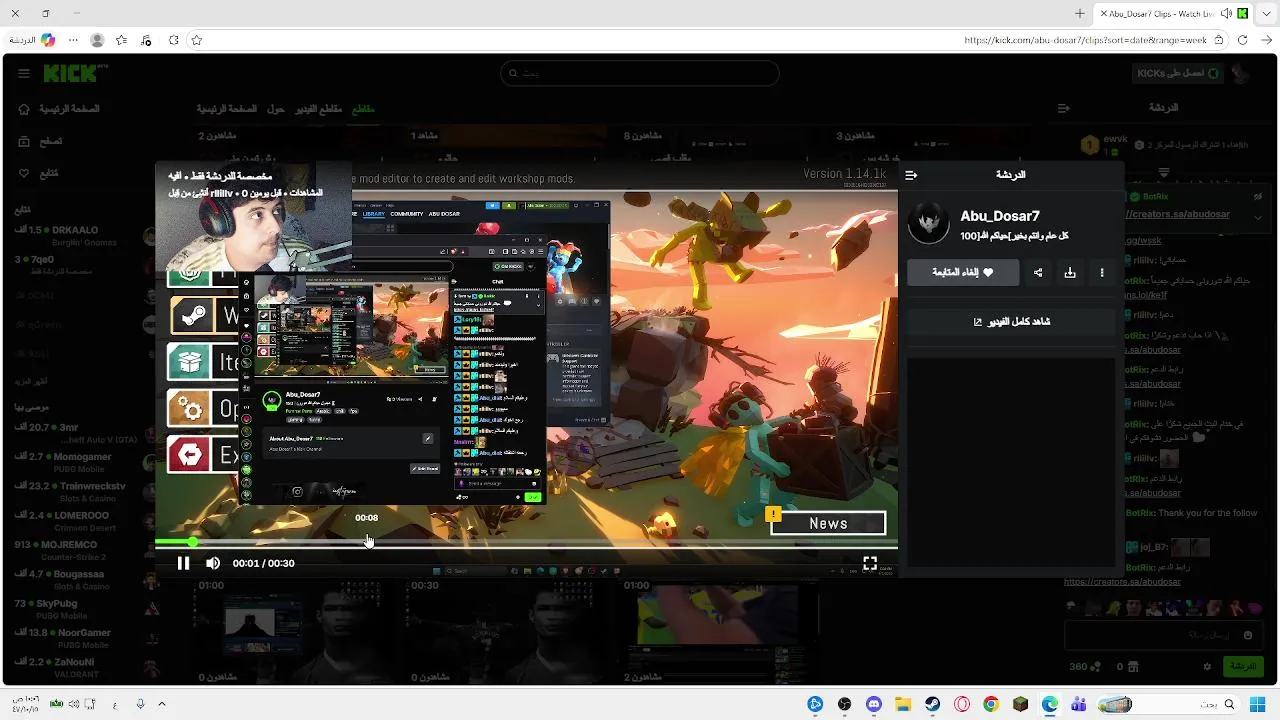Open Microsoft Teams from taskbar
Viewport: 1280px width, 720px height.
point(1079,705)
